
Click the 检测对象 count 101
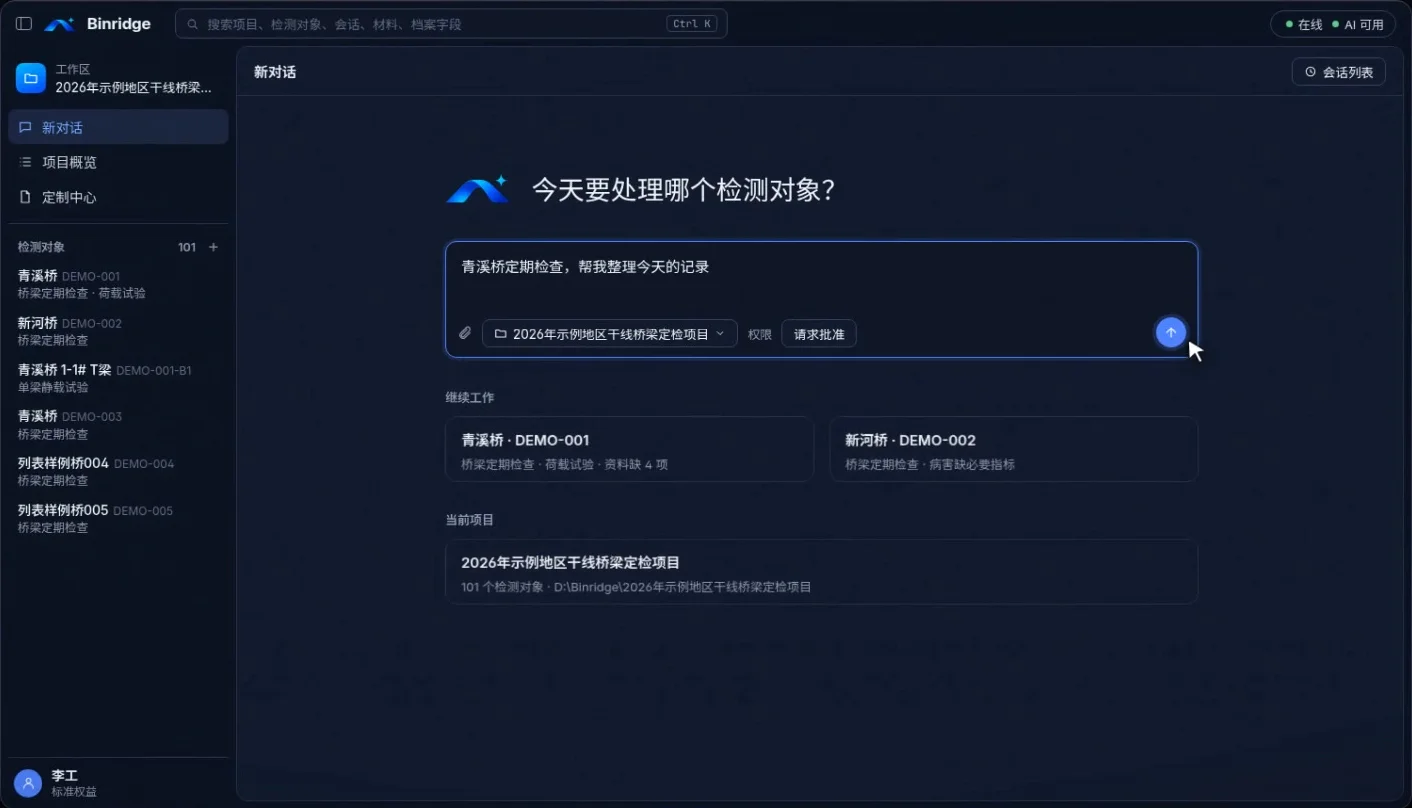point(187,247)
